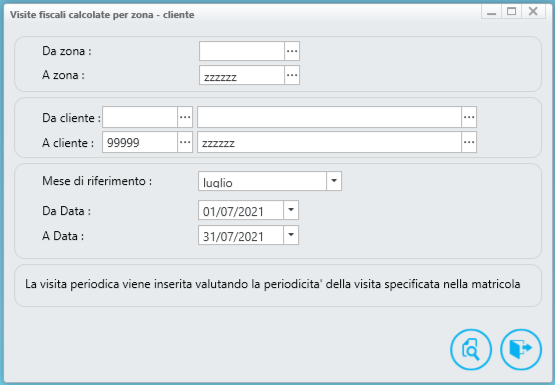555x385 pixels.
Task: Open lookup for A cliente name zzzzzz
Action: tap(469, 142)
